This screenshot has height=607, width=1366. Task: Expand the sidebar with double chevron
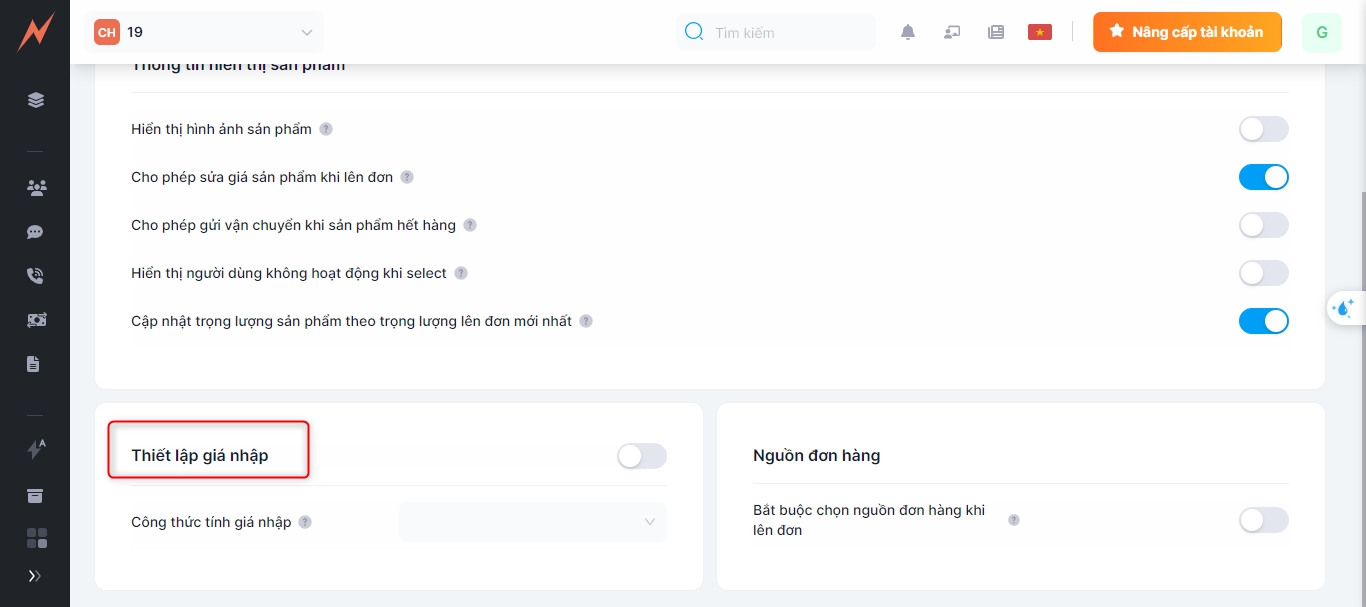(x=35, y=576)
